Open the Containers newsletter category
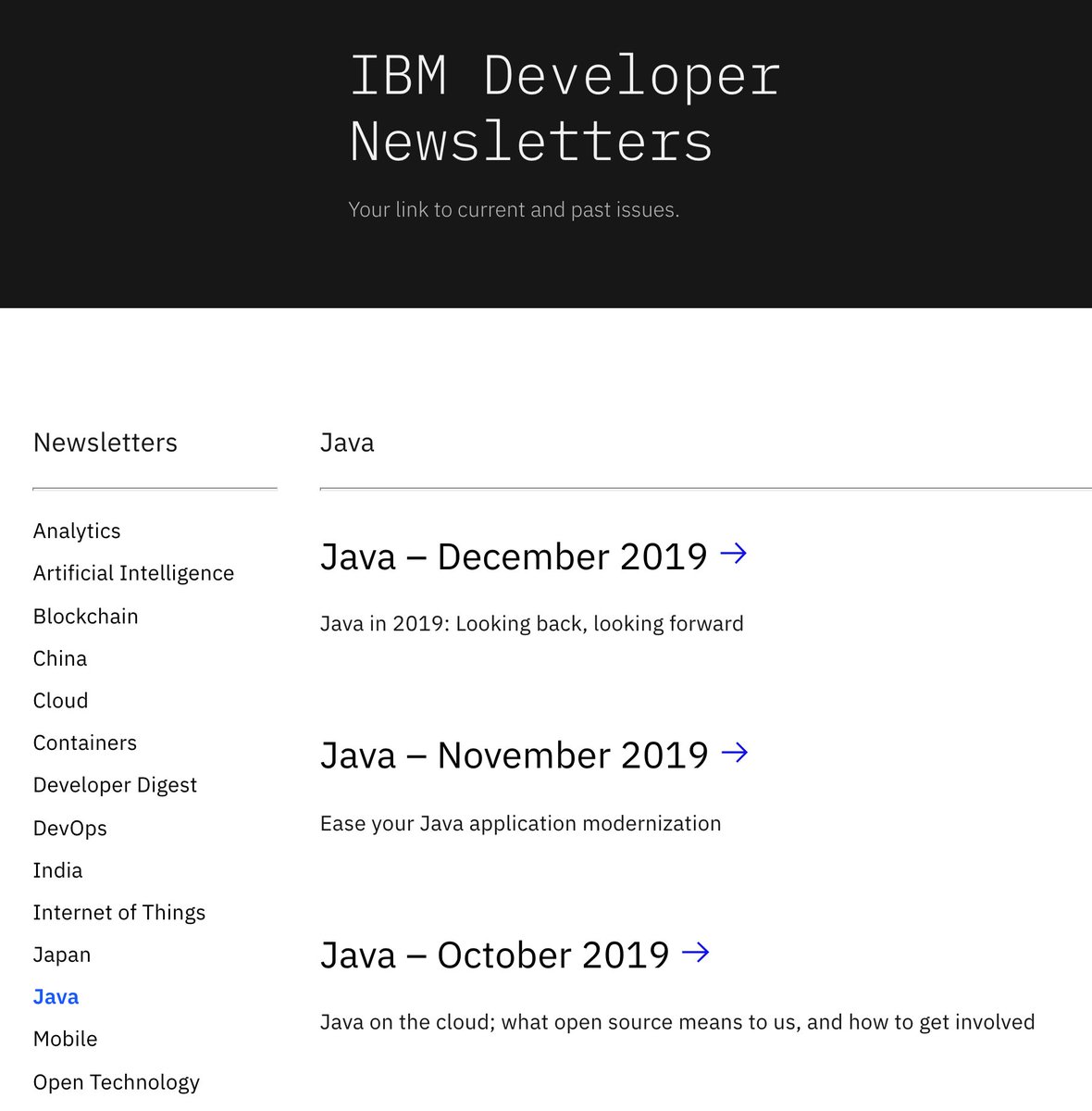Screen dimensions: 1092x1111 click(x=85, y=743)
